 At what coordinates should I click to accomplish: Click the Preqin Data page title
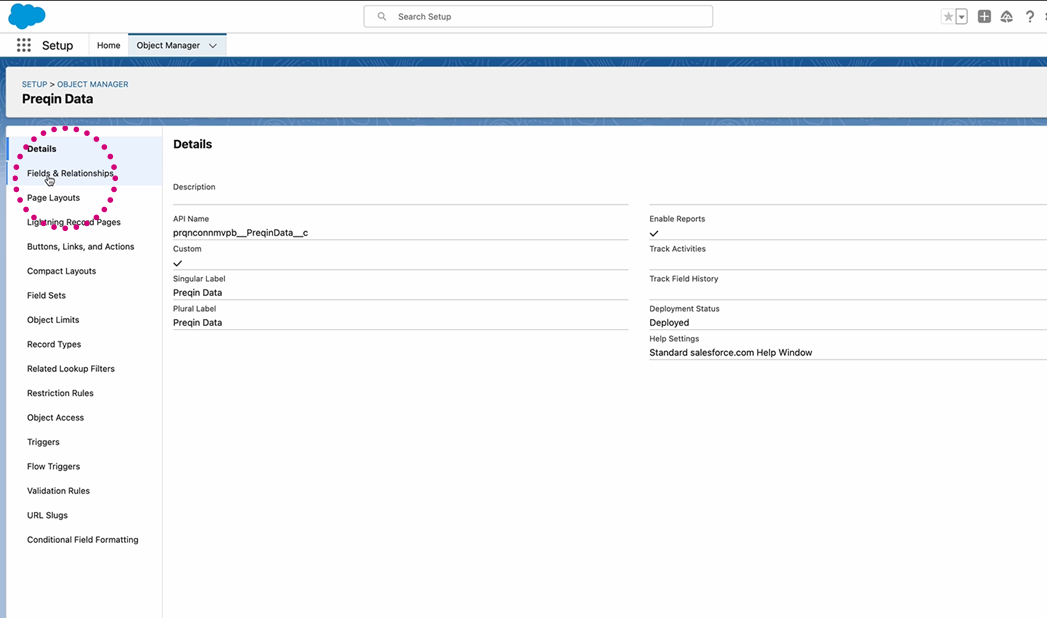[57, 99]
